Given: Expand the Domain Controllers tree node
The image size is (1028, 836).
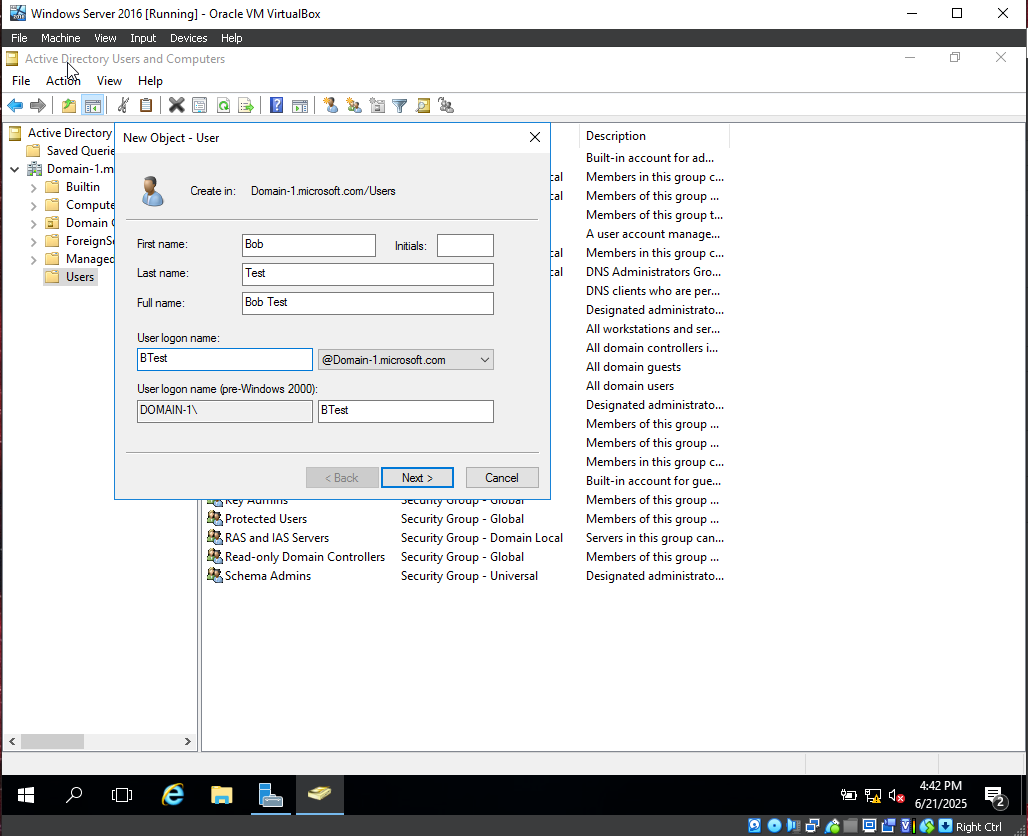Looking at the screenshot, I should [33, 224].
